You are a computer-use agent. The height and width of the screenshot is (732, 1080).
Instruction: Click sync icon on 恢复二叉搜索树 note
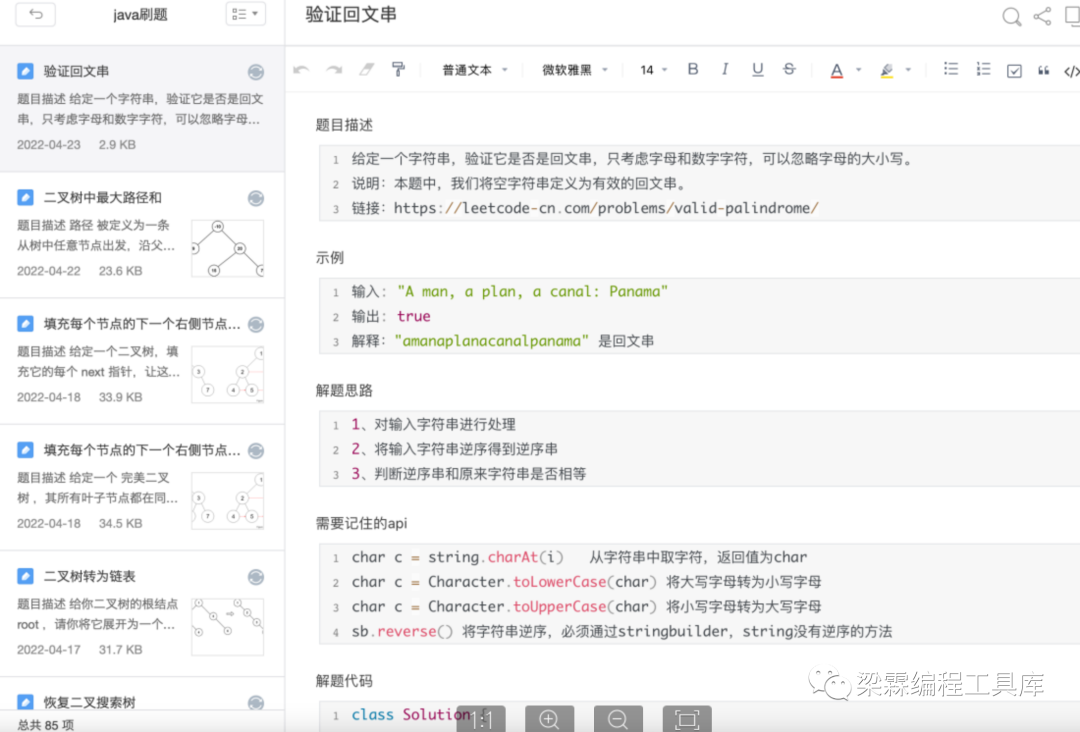[256, 702]
